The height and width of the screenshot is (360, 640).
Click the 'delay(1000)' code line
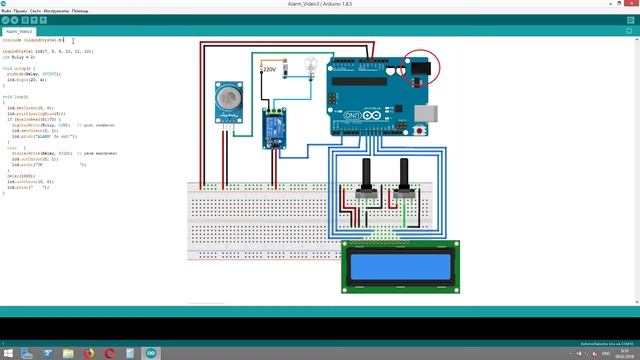click(x=21, y=176)
